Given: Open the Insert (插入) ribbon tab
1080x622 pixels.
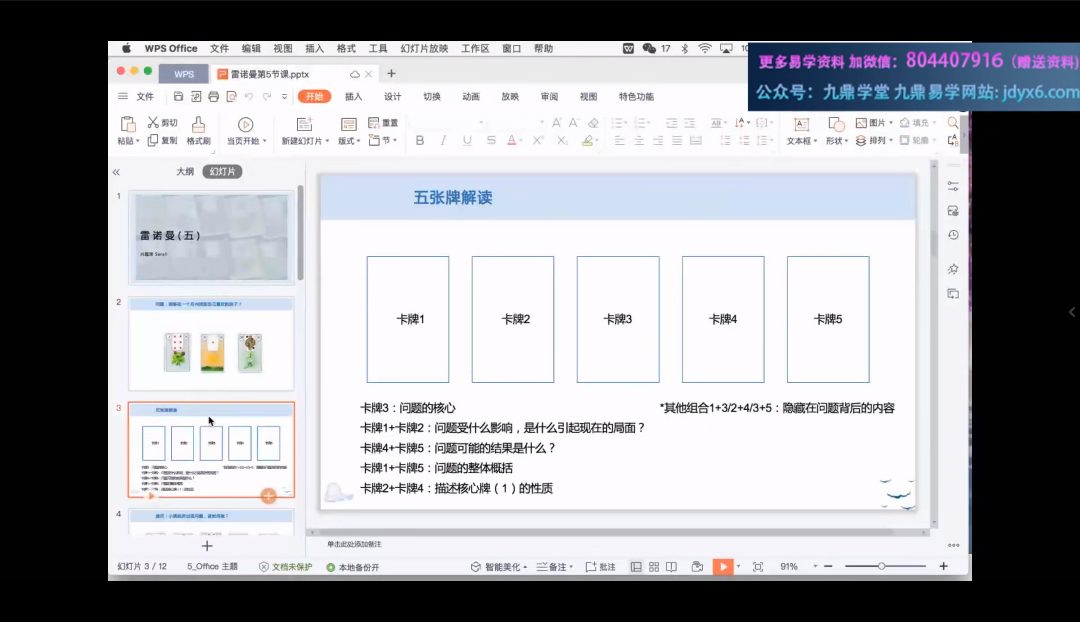Looking at the screenshot, I should click(x=353, y=97).
